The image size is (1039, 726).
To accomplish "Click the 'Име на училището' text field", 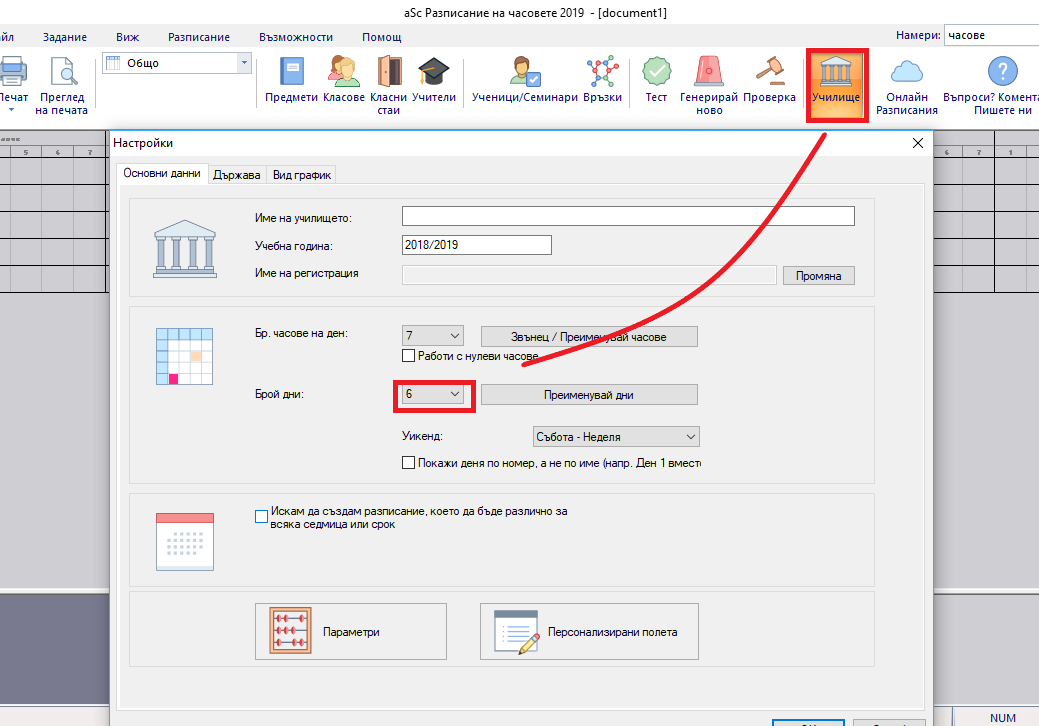I will coord(627,216).
